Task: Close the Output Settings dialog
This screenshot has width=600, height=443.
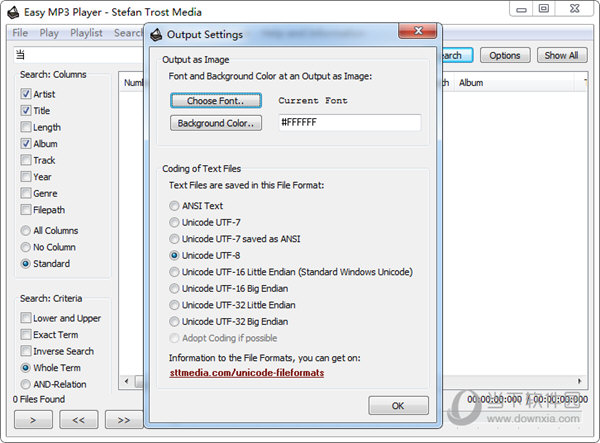Action: 417,31
